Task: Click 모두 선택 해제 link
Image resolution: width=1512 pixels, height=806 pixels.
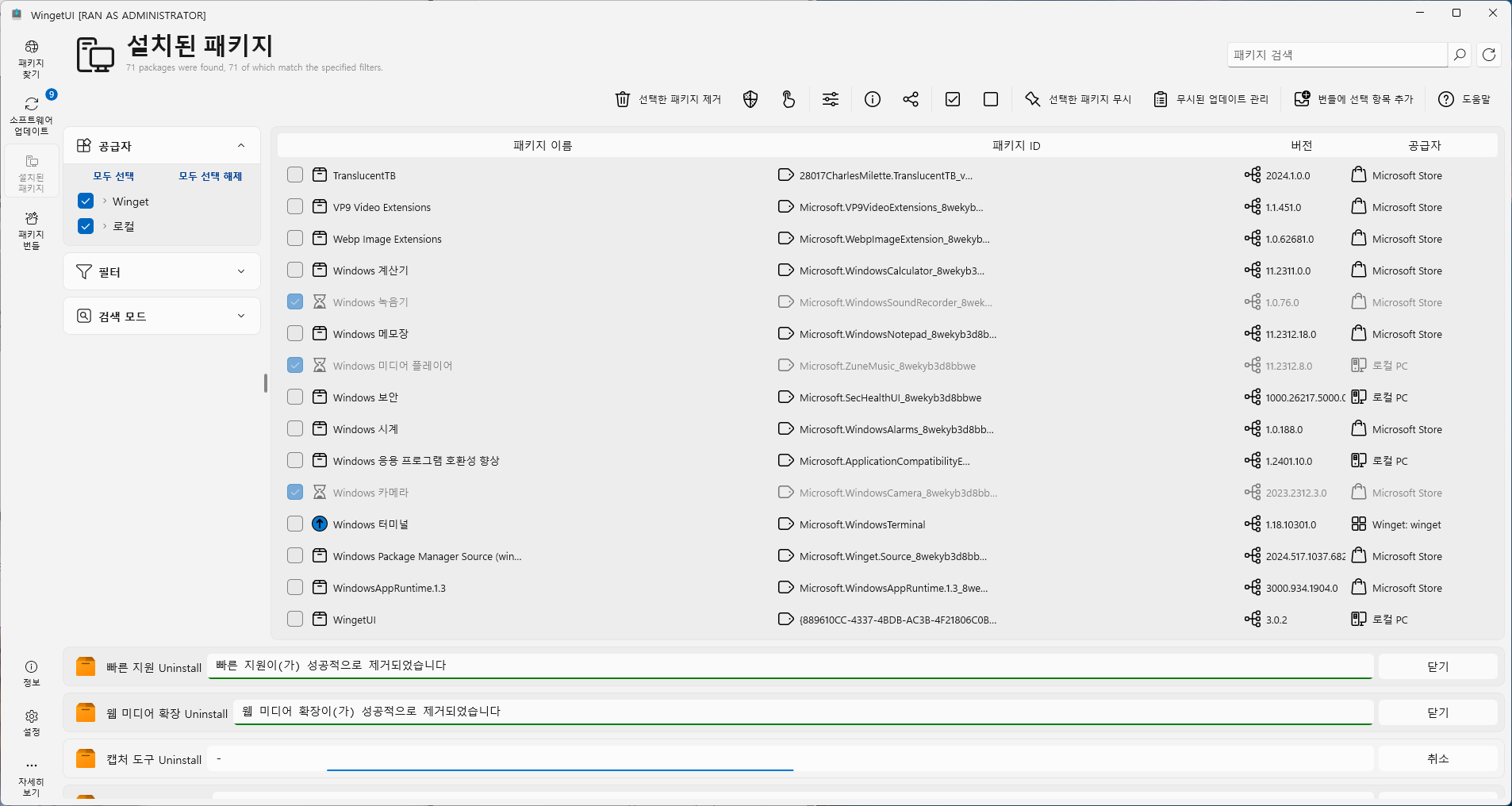Action: coord(210,176)
